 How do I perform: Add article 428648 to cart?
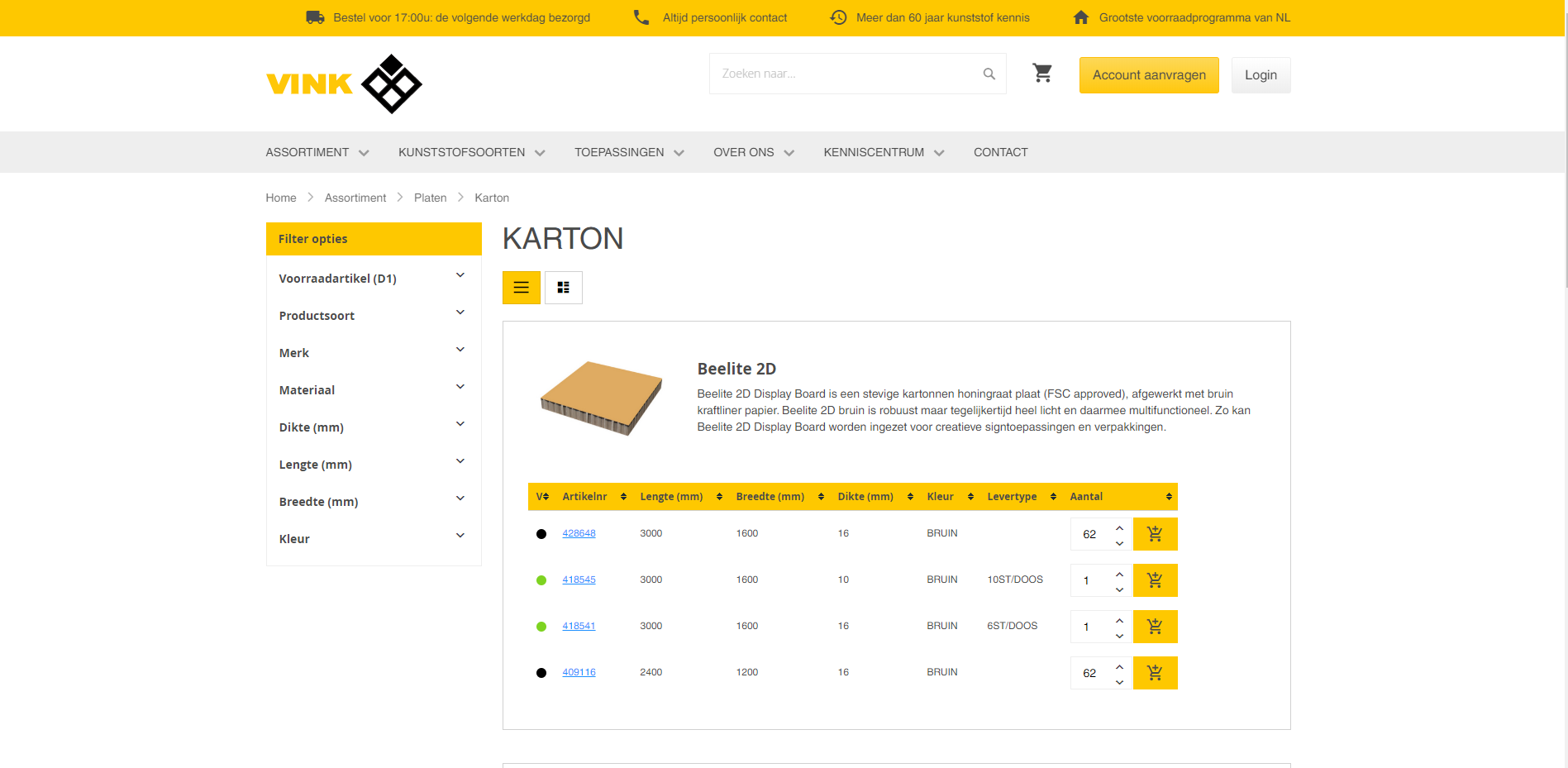pos(1155,534)
